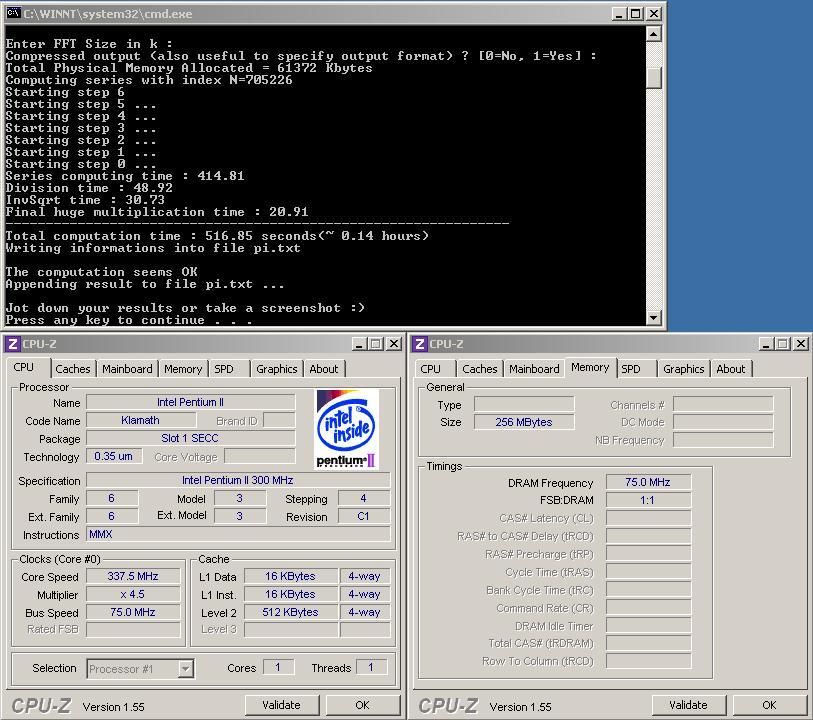The width and height of the screenshot is (813, 720).
Task: Click the Level 2 cache value 512 KBytes
Action: [290, 612]
